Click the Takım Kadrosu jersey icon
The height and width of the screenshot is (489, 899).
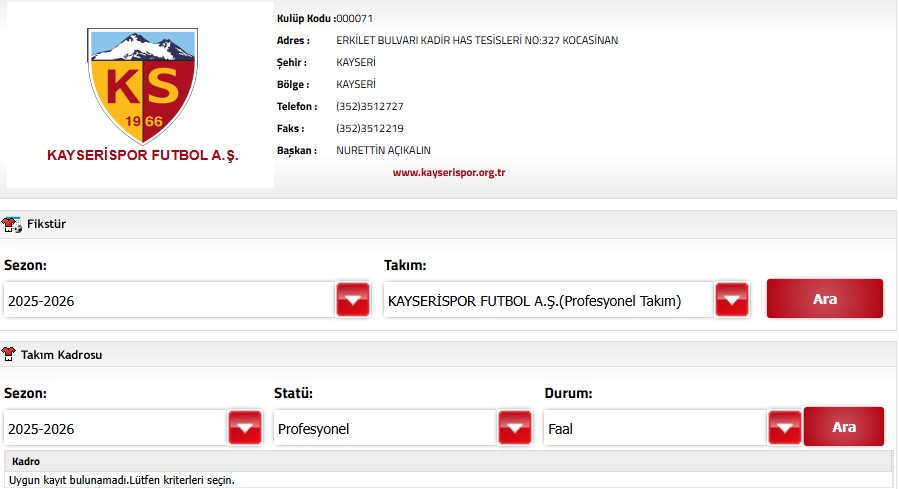9,354
